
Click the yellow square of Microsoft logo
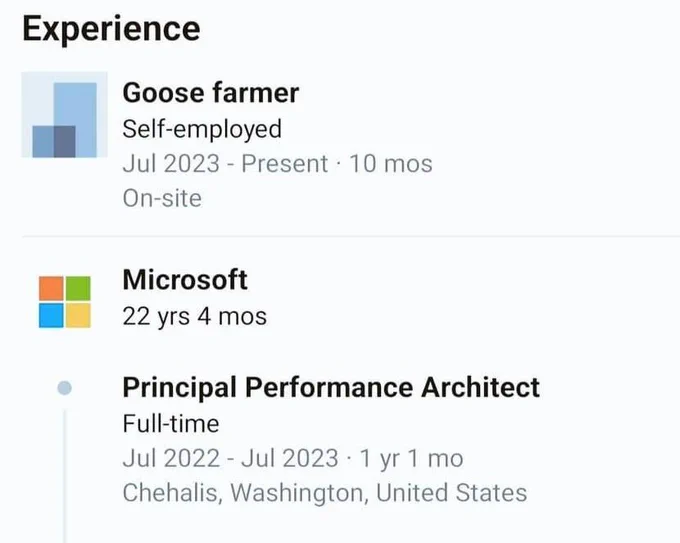tap(78, 316)
